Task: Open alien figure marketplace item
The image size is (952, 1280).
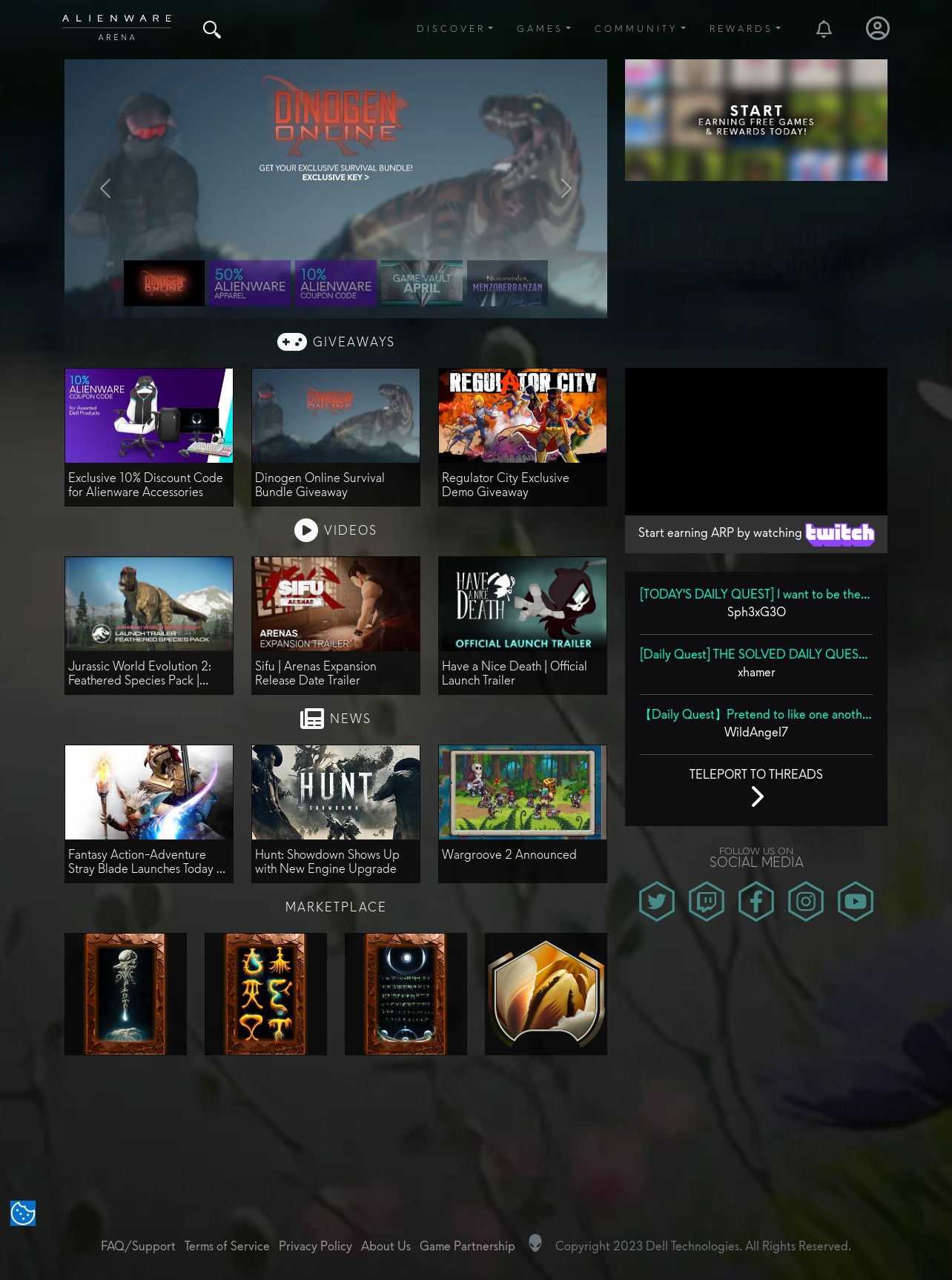Action: click(125, 994)
